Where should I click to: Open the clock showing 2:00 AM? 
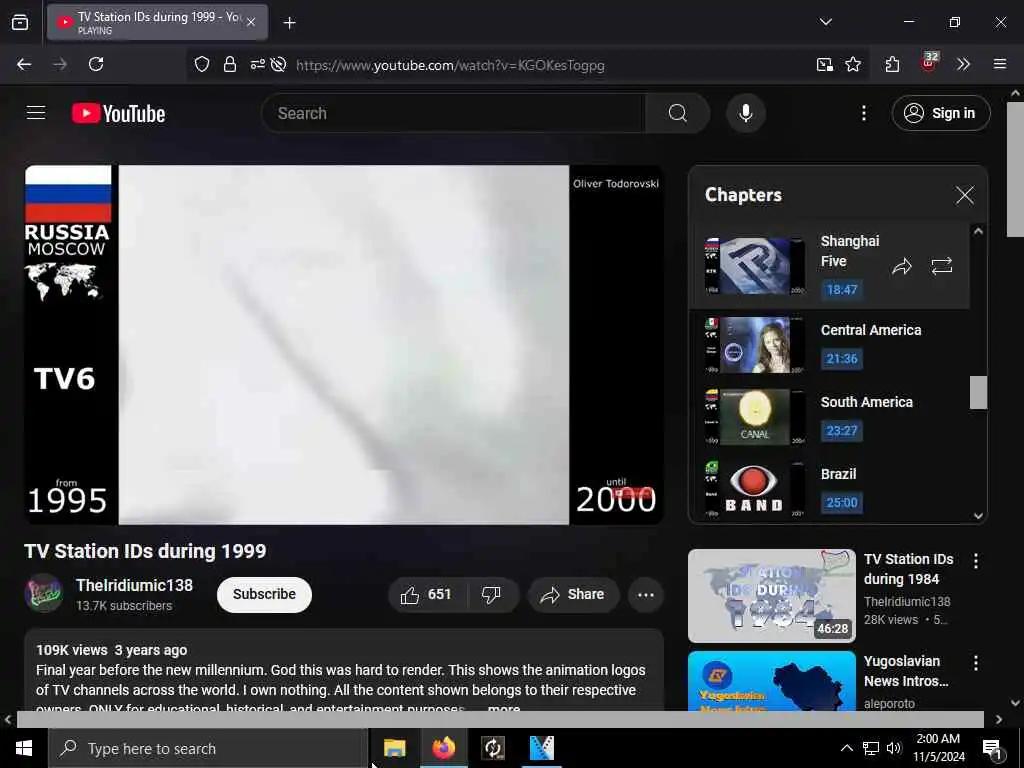(x=938, y=748)
